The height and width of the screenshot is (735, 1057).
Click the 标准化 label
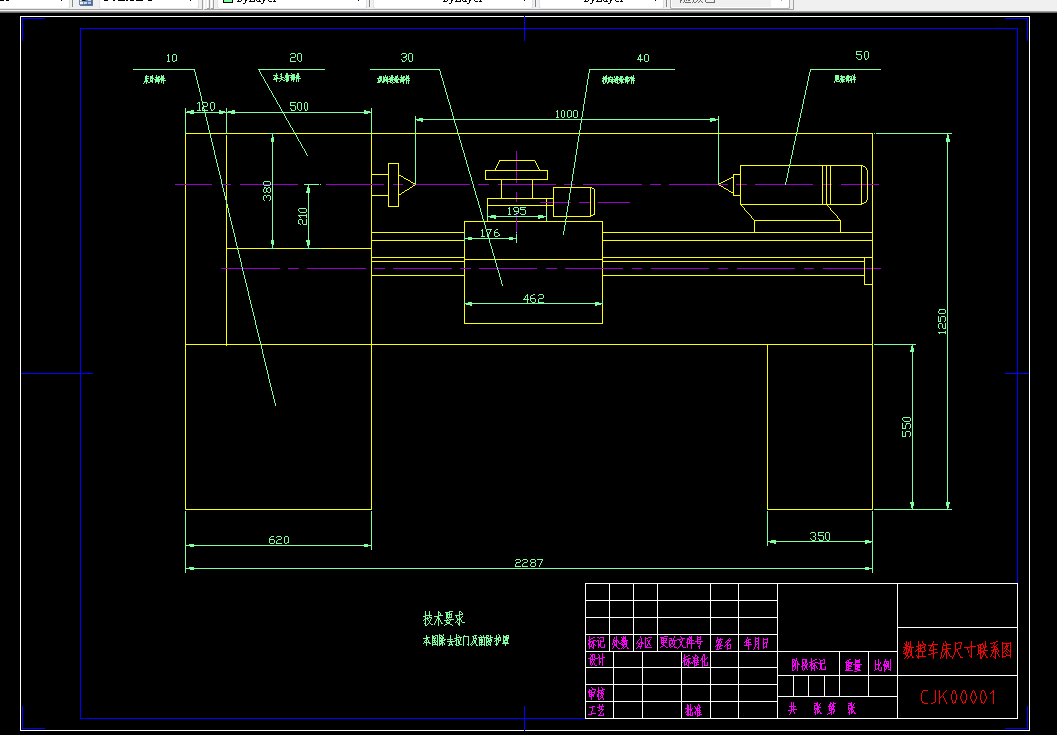coord(696,661)
